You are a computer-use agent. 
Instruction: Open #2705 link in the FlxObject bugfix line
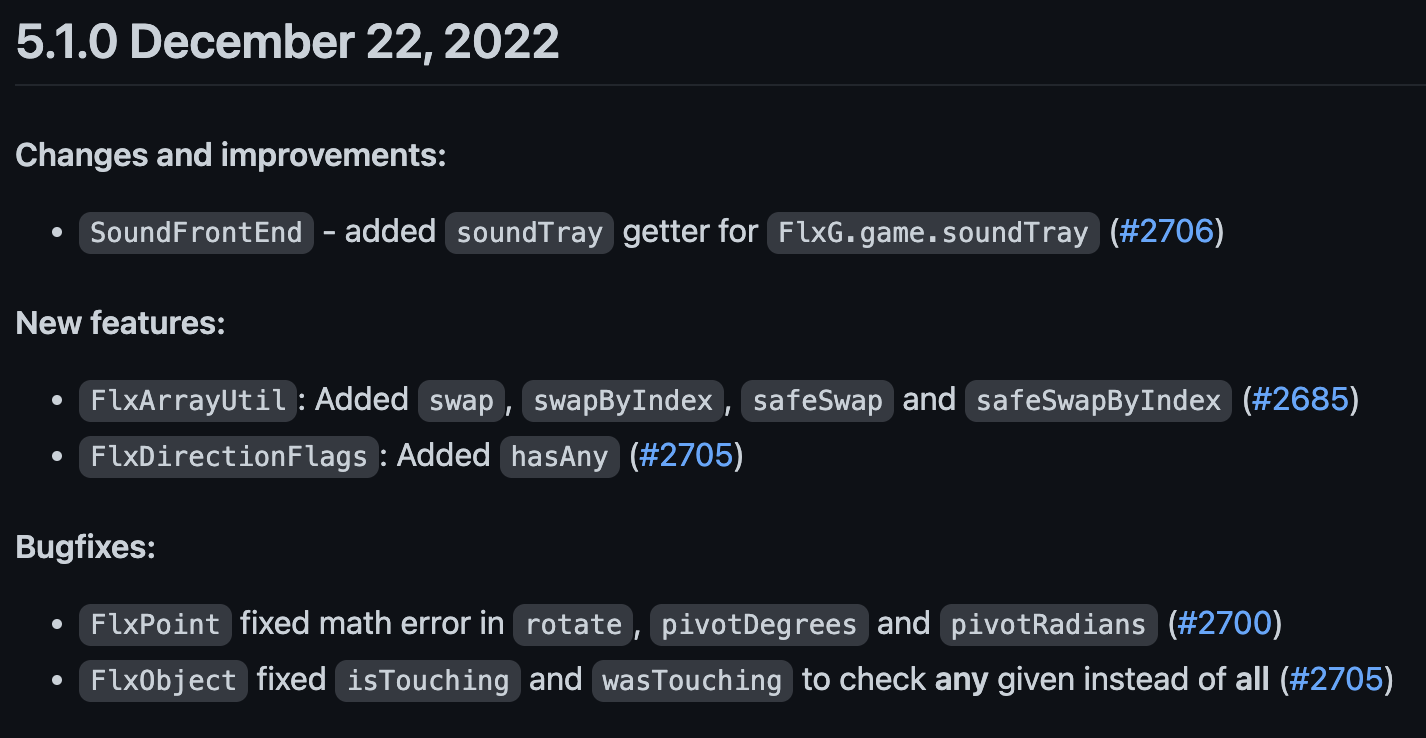(1336, 680)
